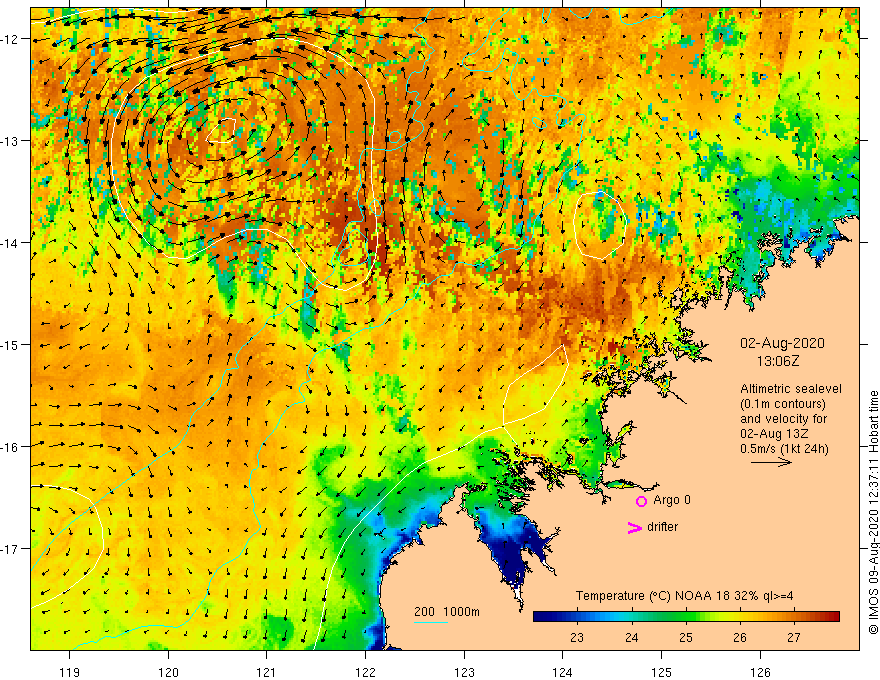
Task: Click the longitude axis label 121
Action: pyautogui.click(x=267, y=672)
